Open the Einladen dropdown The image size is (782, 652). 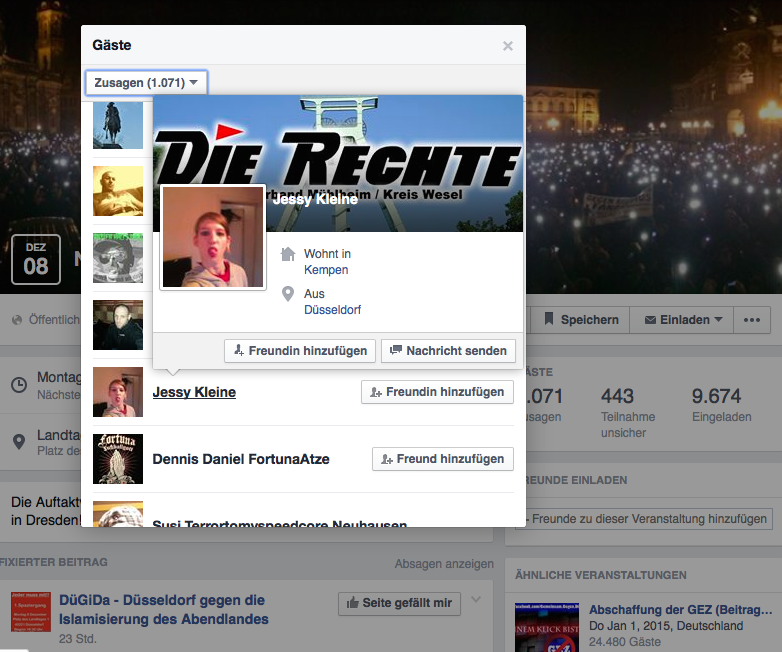click(682, 320)
